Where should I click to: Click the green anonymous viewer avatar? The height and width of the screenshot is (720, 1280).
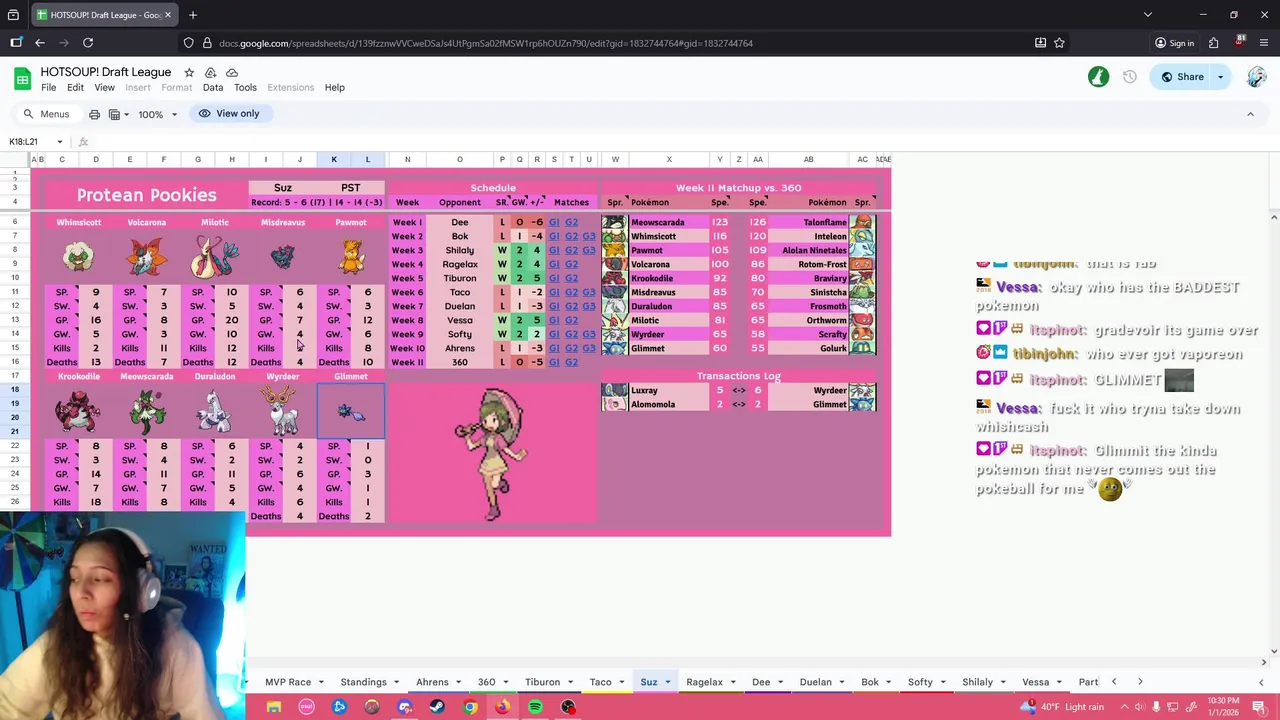[x=1098, y=77]
